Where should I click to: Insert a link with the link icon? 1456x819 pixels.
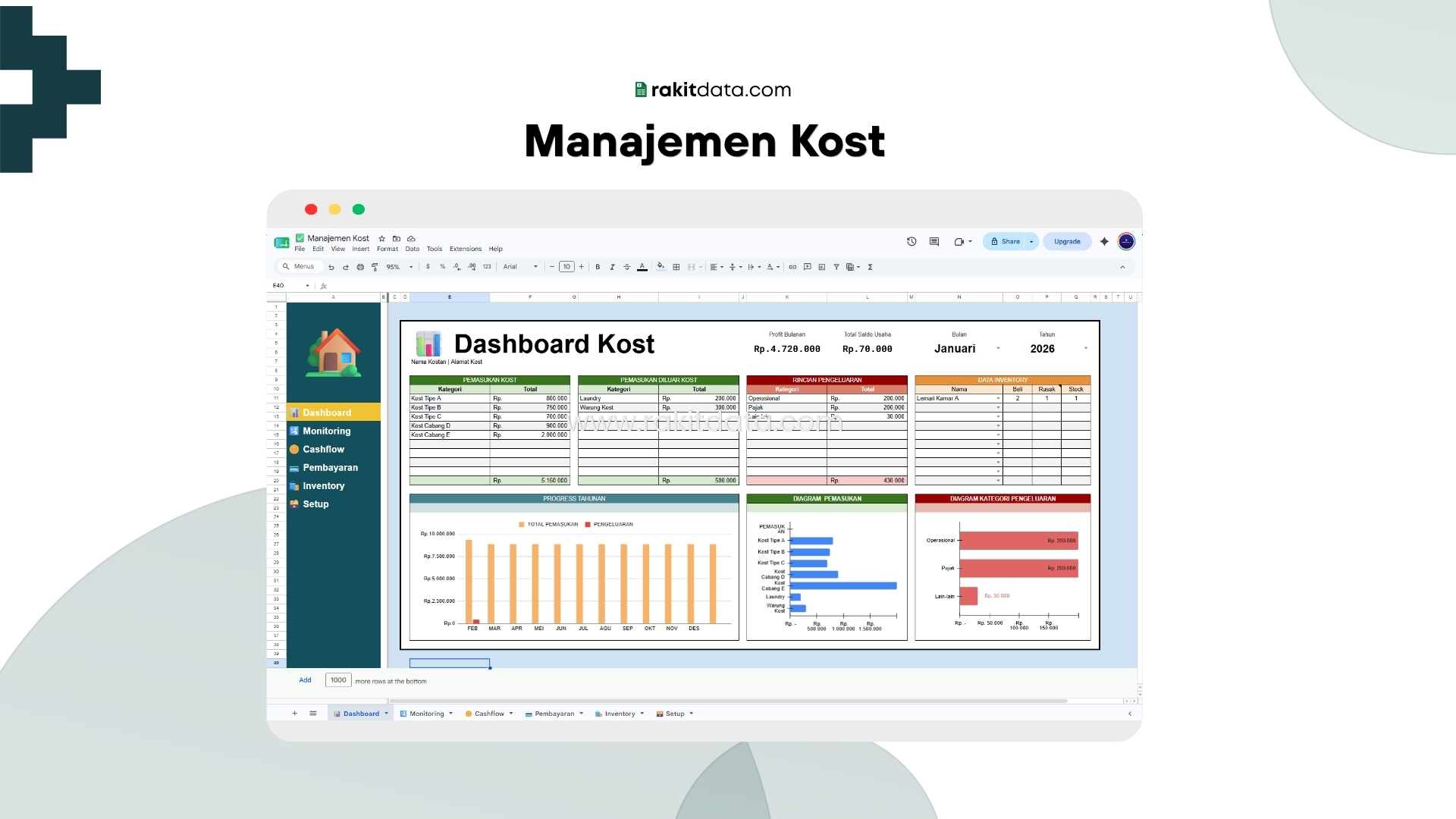792,267
